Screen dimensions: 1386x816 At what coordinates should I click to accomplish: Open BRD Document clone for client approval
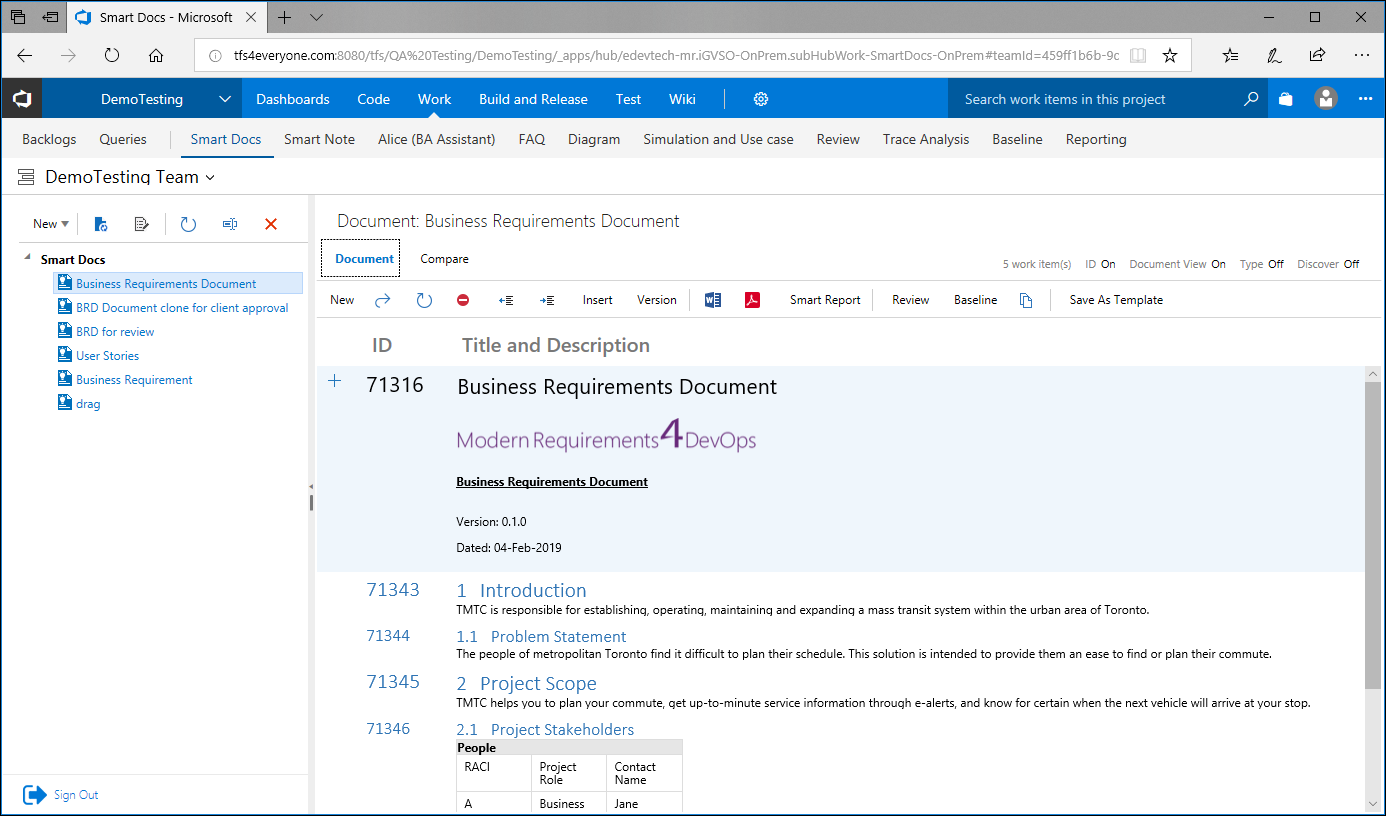coord(182,308)
